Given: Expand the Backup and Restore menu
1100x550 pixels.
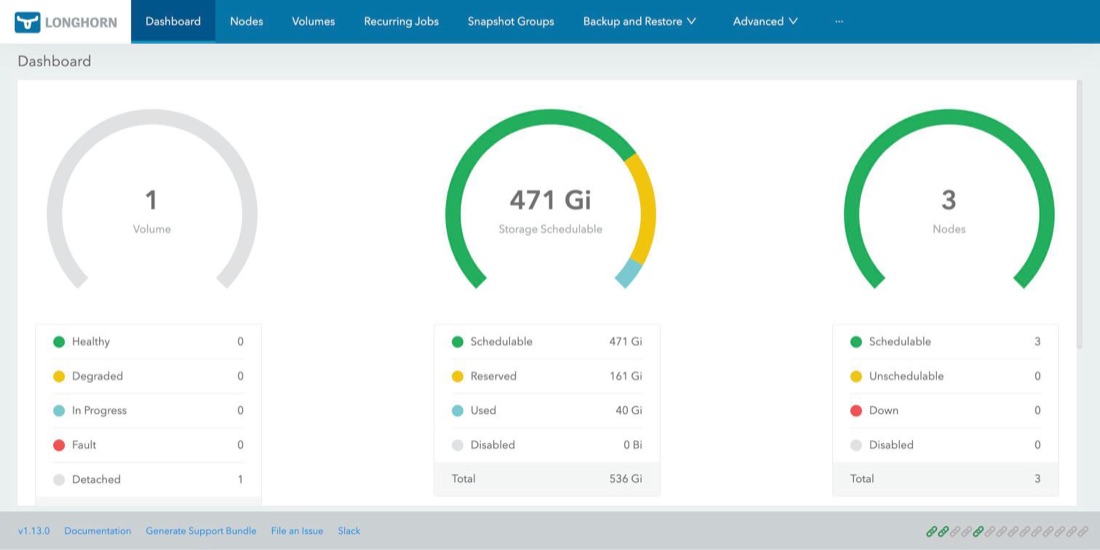Looking at the screenshot, I should 639,21.
